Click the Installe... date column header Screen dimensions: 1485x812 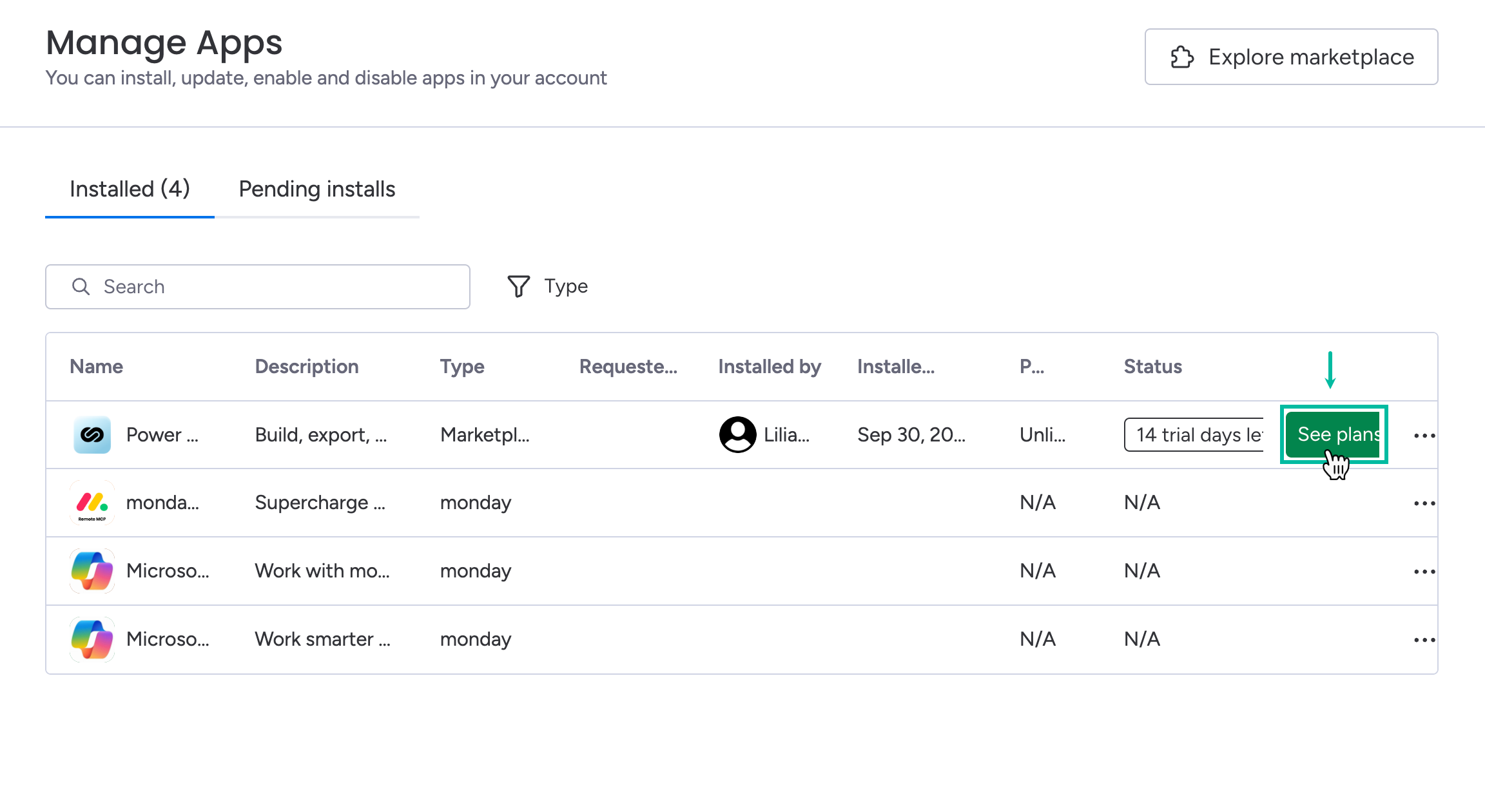click(x=896, y=367)
